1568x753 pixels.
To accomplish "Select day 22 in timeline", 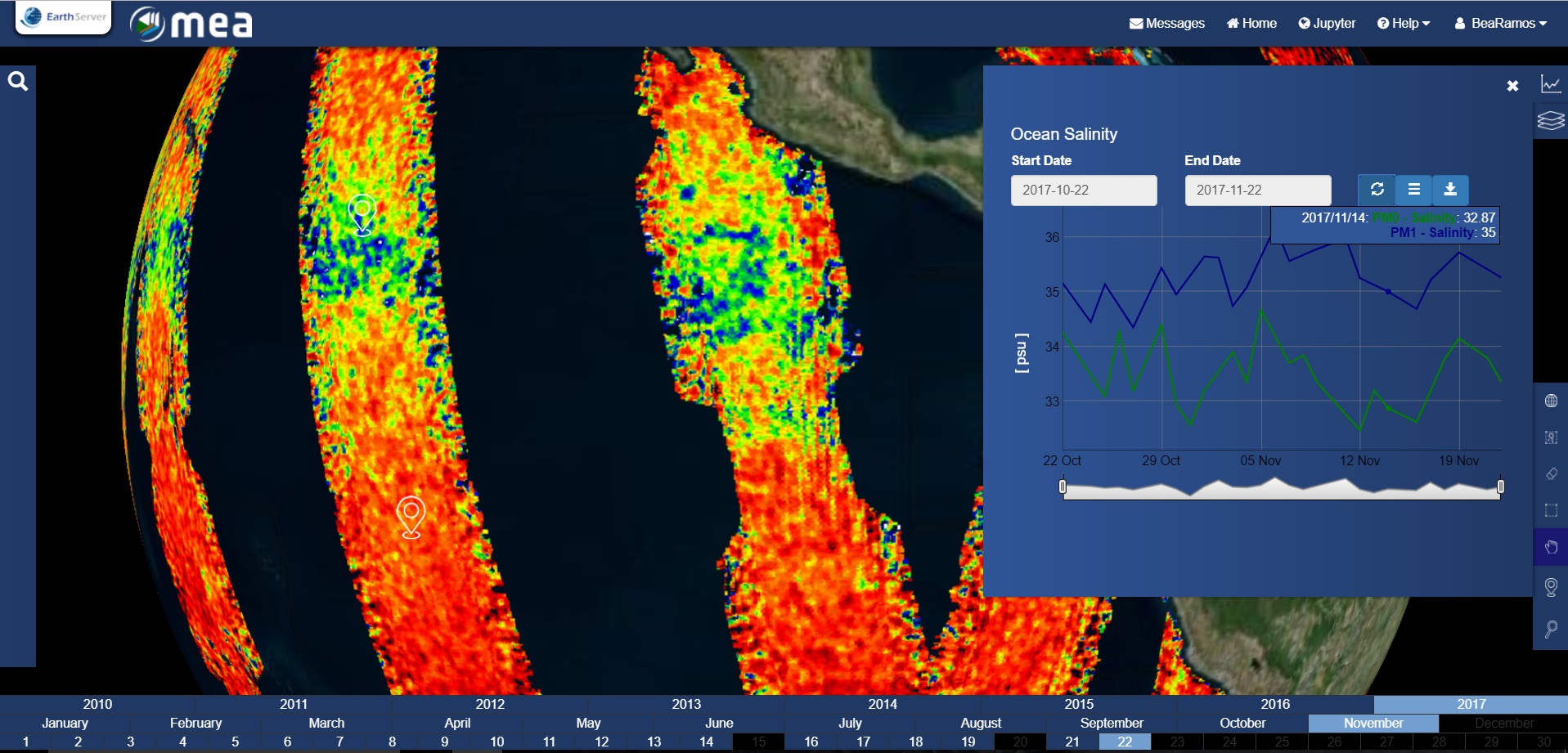I will pos(1125,742).
